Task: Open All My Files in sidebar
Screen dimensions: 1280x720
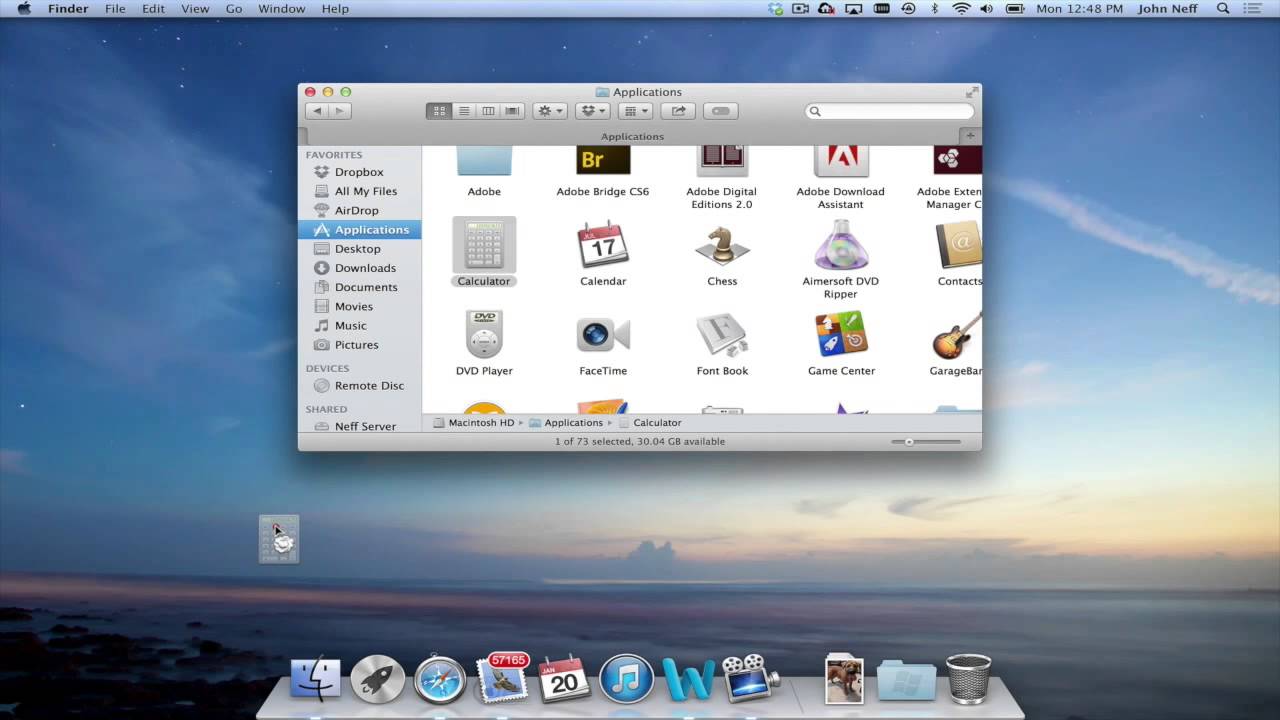Action: (x=360, y=191)
